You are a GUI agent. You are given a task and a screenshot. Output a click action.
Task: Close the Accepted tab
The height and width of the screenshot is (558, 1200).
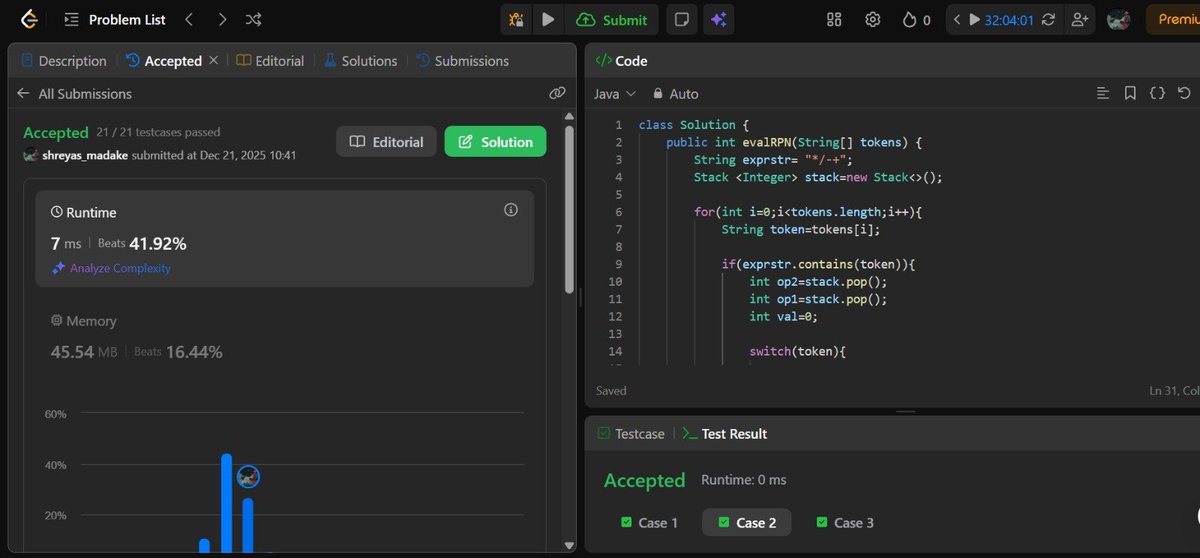click(x=213, y=61)
